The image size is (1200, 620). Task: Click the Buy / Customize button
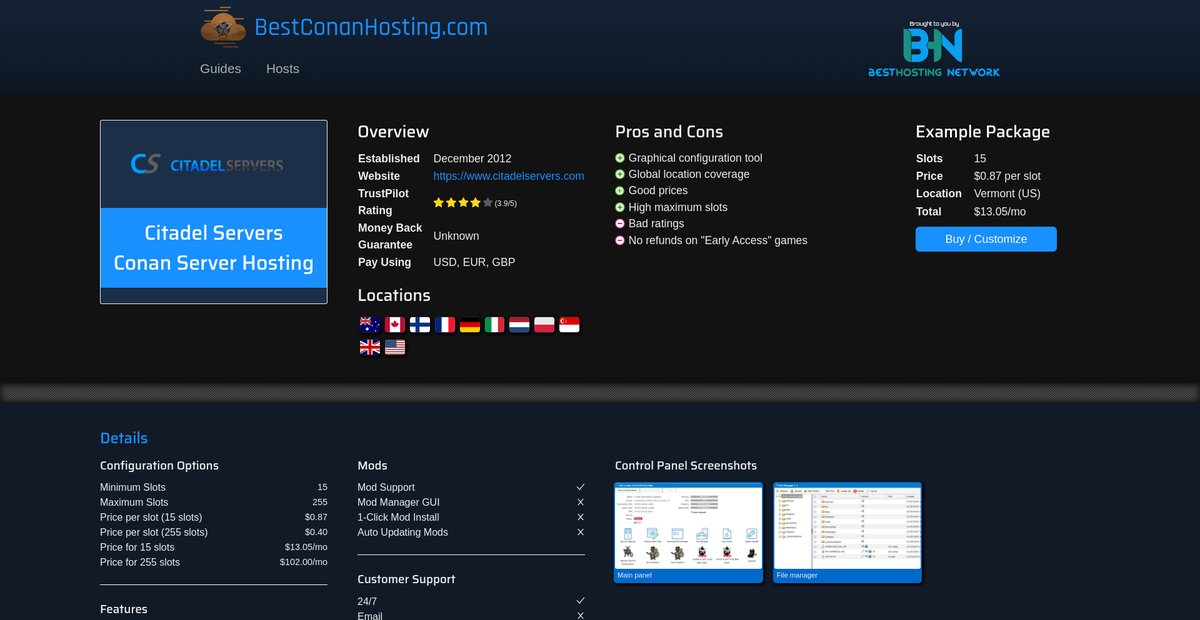[986, 239]
